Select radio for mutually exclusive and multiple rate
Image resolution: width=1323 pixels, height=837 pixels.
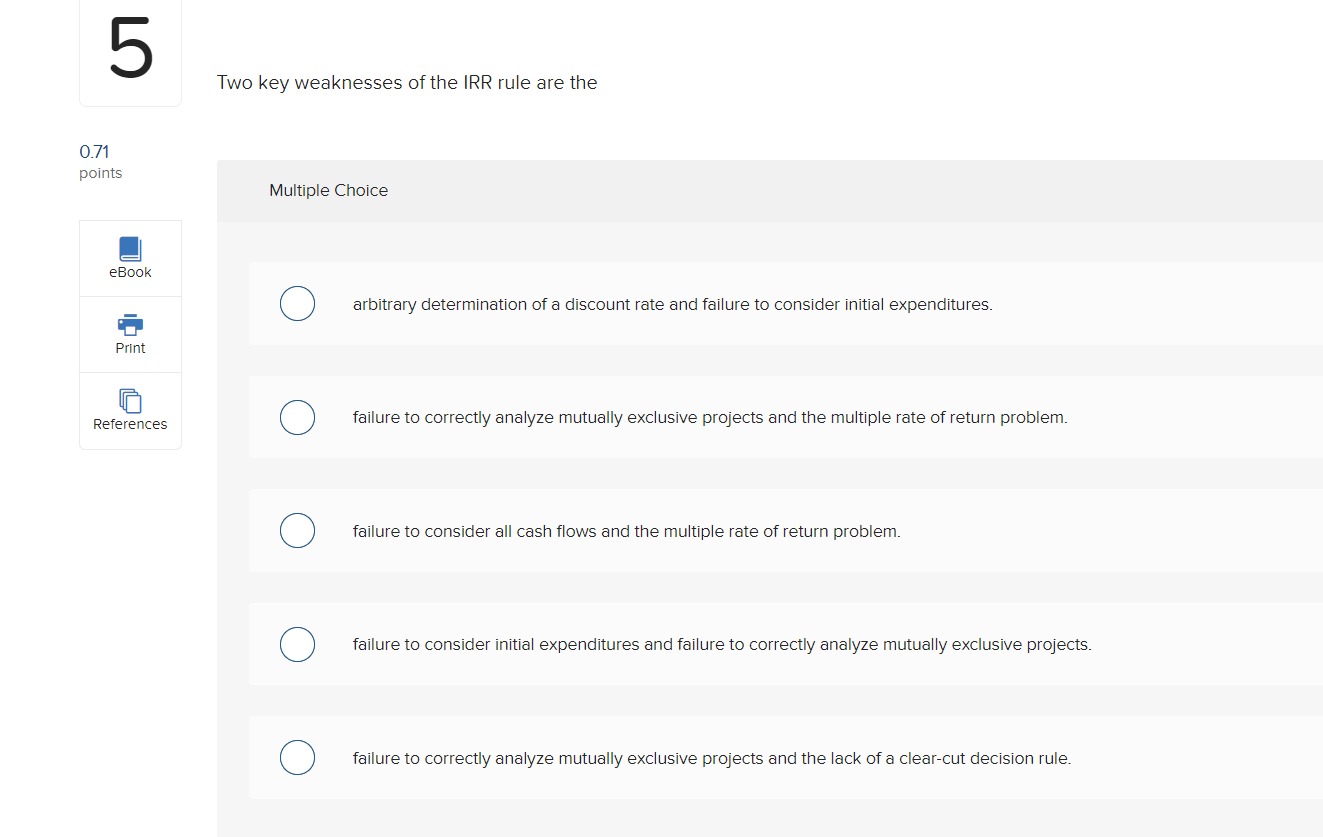tap(297, 417)
